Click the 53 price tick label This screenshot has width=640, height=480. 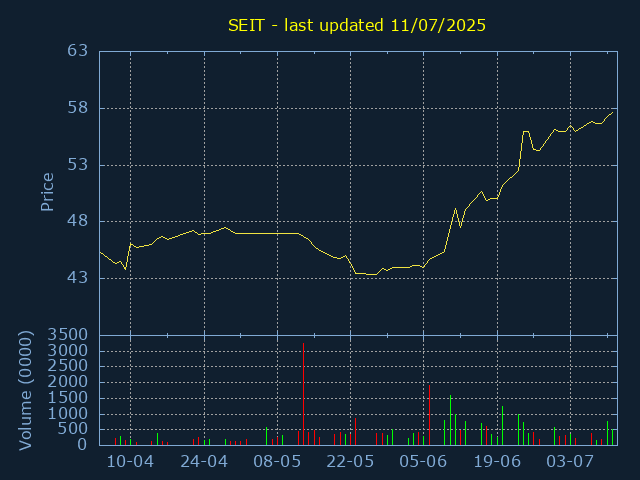tap(78, 165)
